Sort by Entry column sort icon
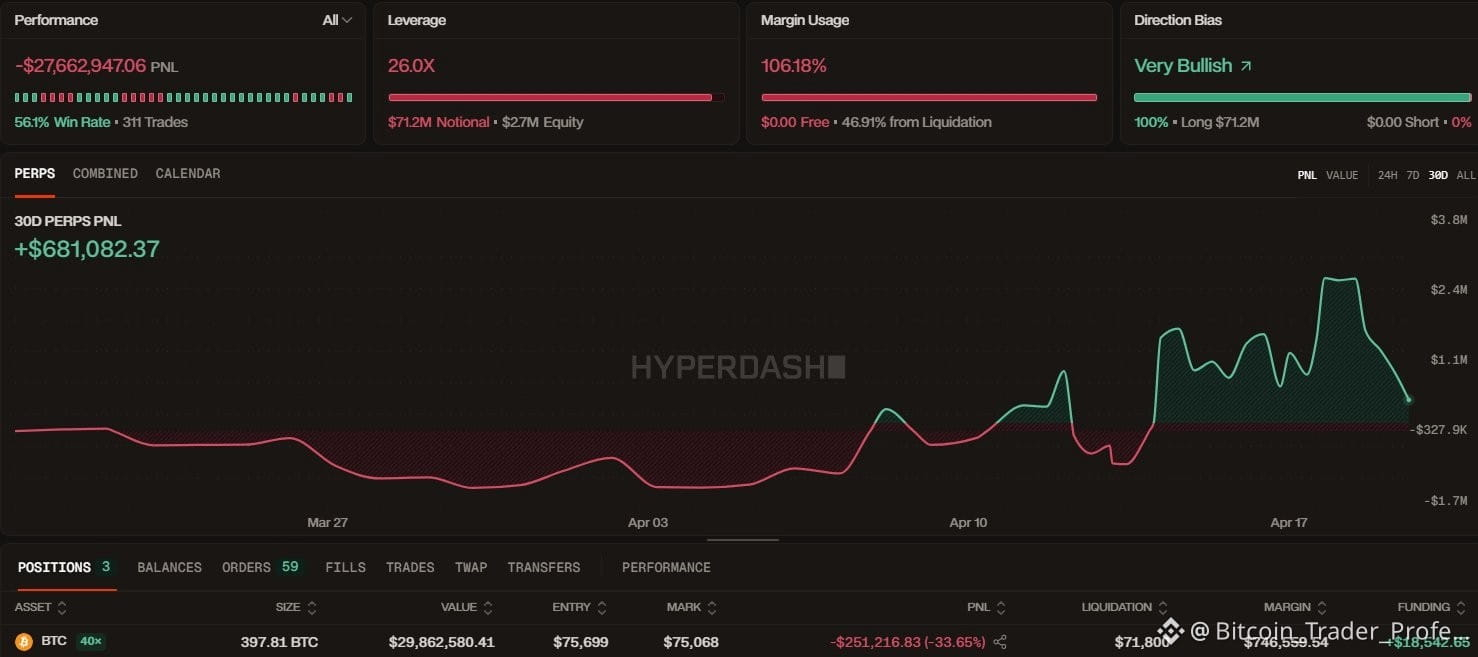Image resolution: width=1478 pixels, height=657 pixels. (x=602, y=607)
